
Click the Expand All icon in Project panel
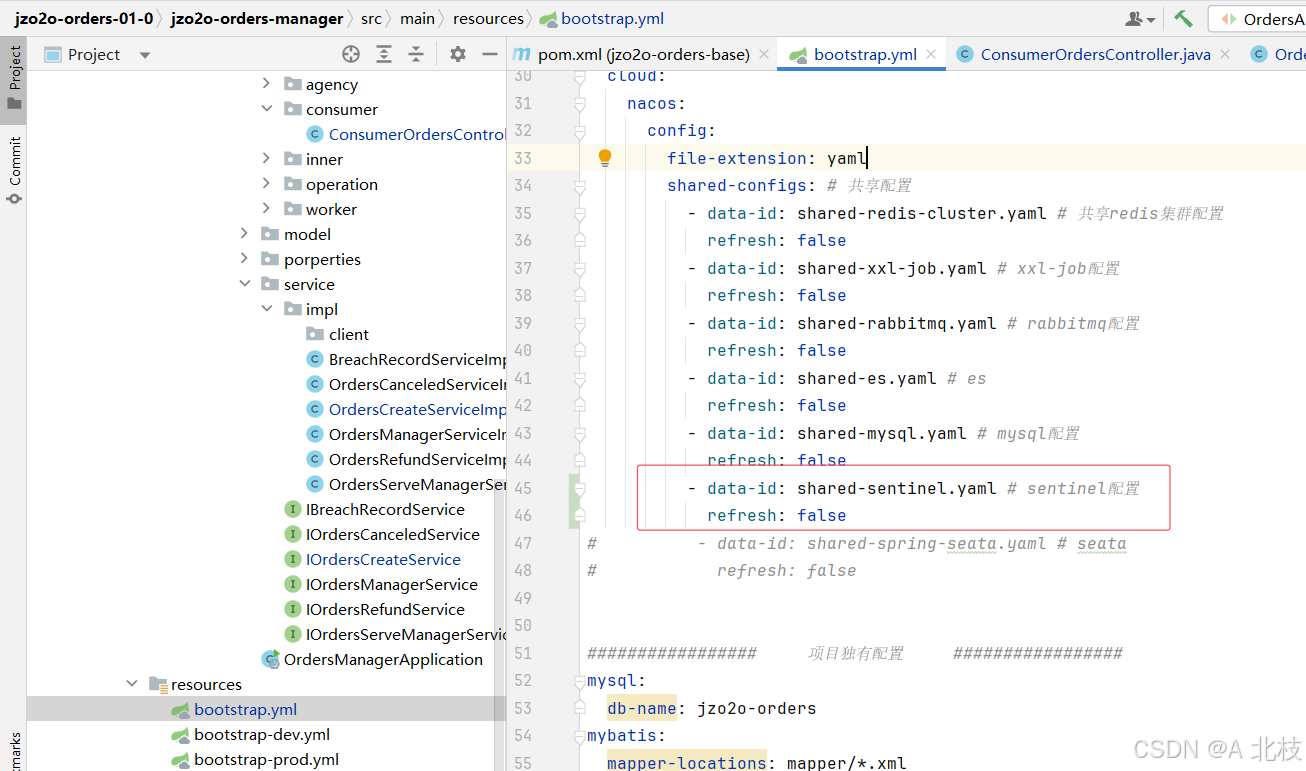point(384,54)
